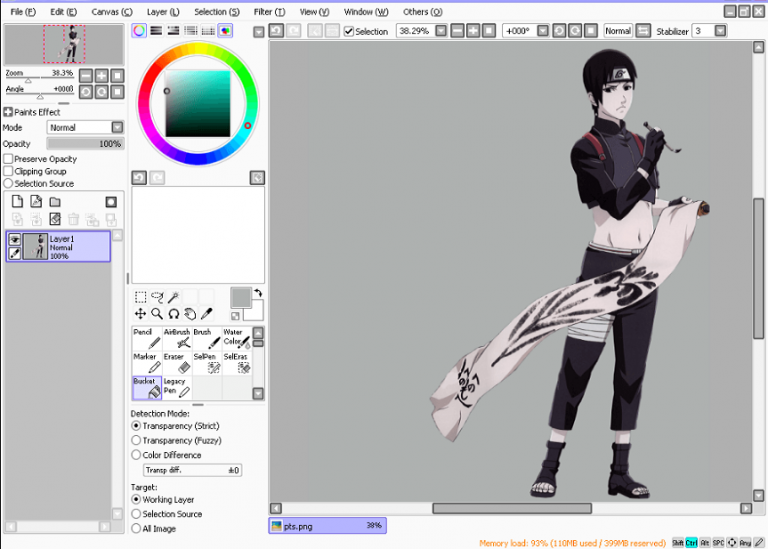Choose the rectangular selection tool

tap(141, 297)
